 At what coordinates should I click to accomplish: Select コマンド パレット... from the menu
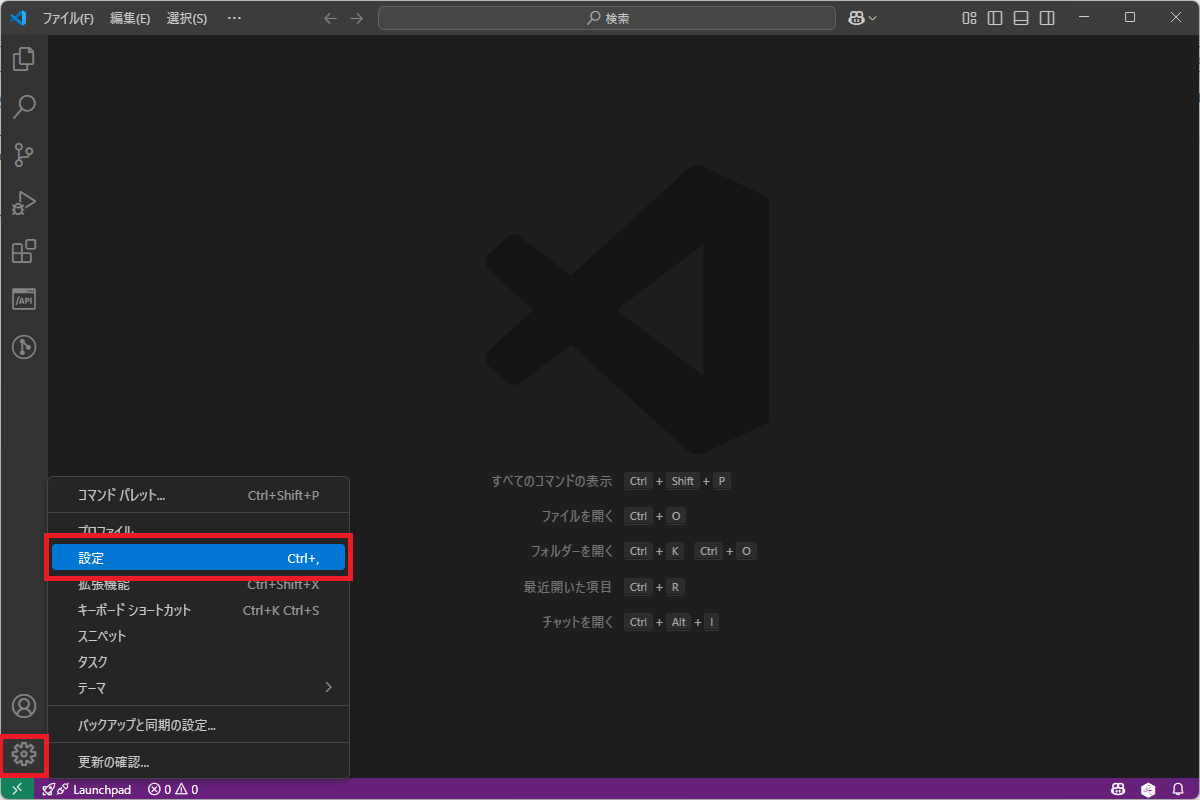click(x=199, y=495)
